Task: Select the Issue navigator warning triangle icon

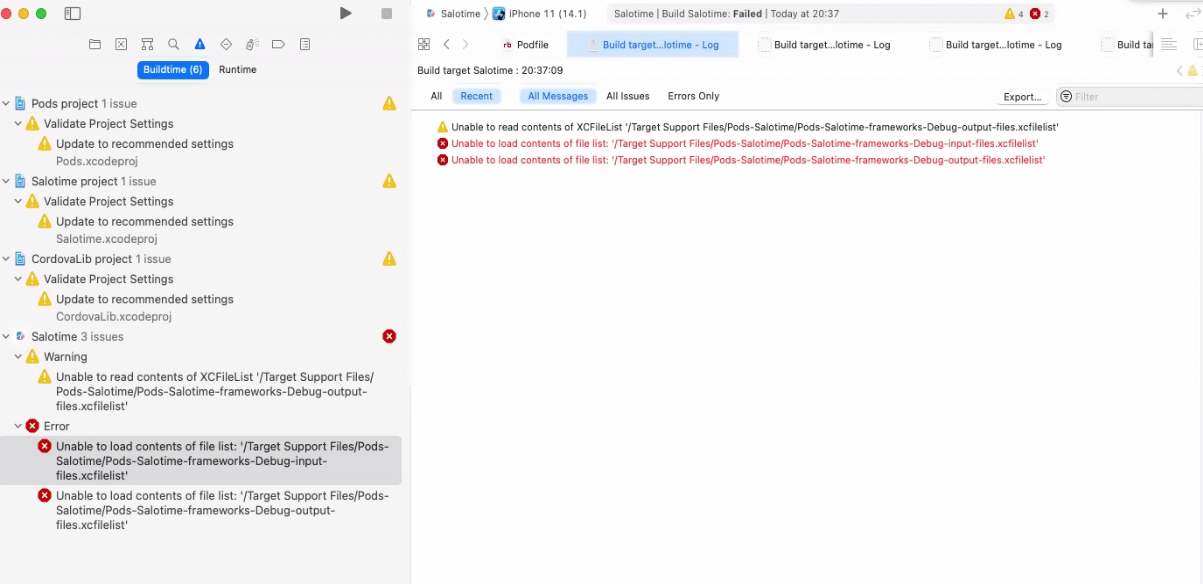Action: [200, 44]
